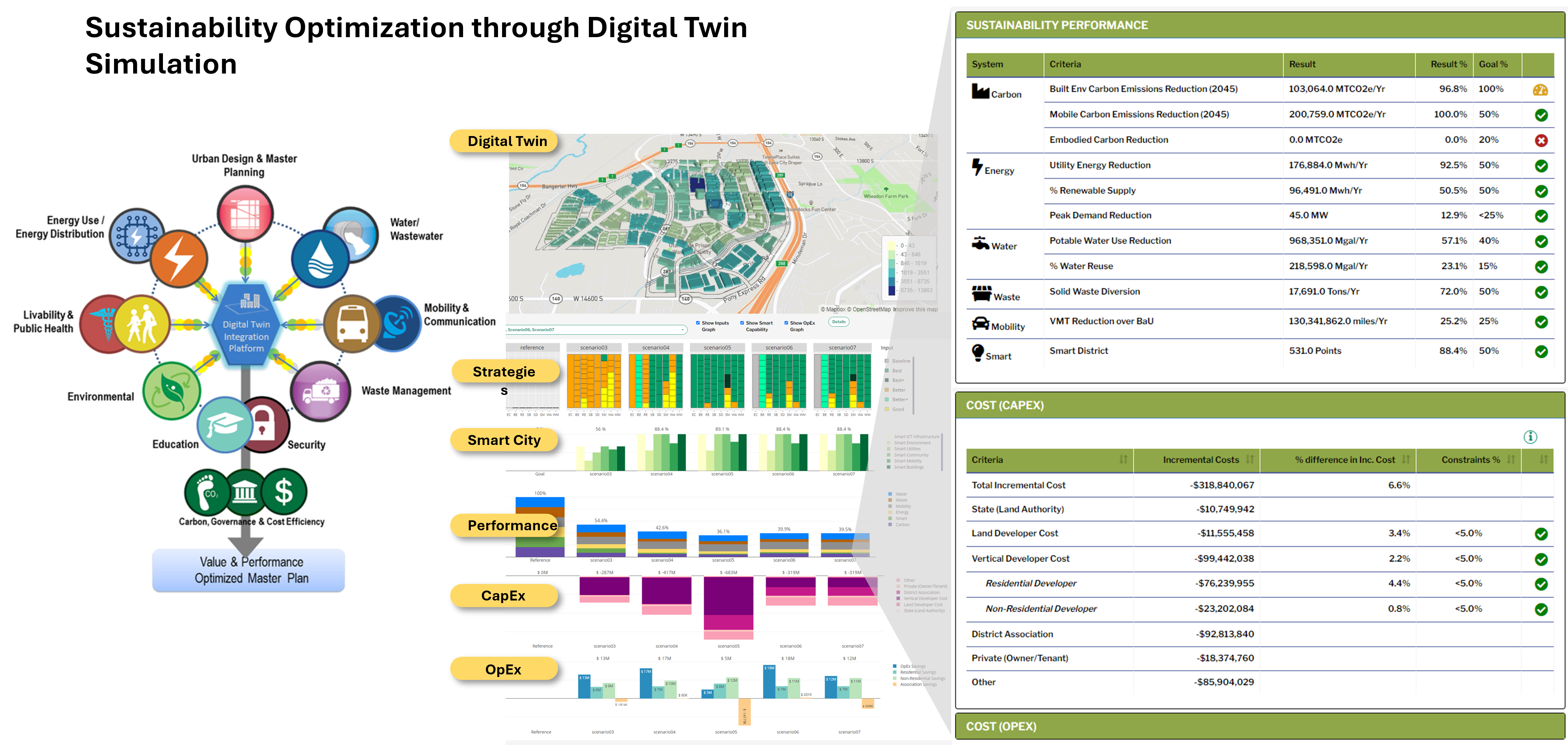1568x745 pixels.
Task: Click the CO2 footprint Carbon icon
Action: pyautogui.click(x=207, y=492)
